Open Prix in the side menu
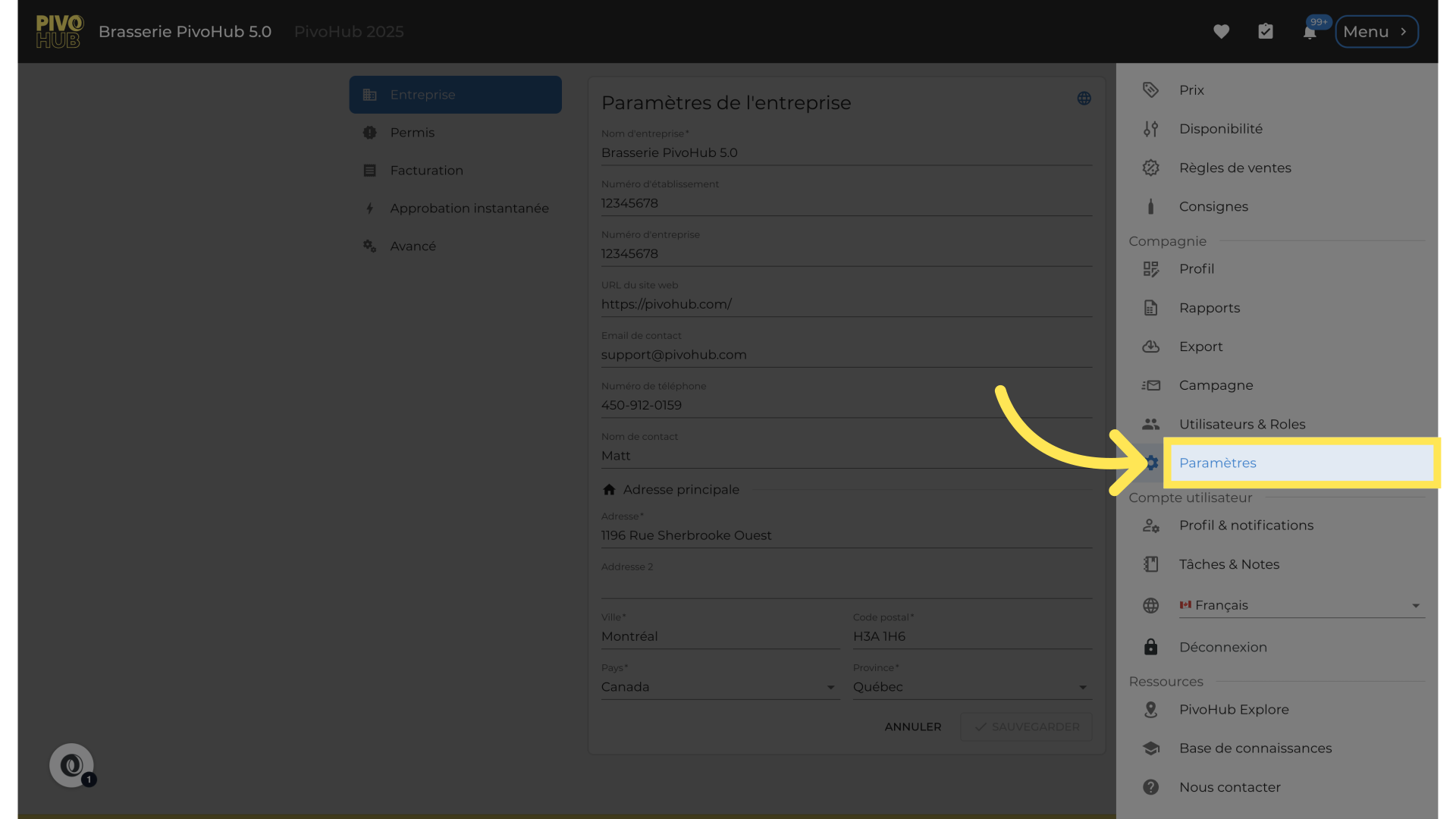The image size is (1456, 819). [x=1276, y=90]
